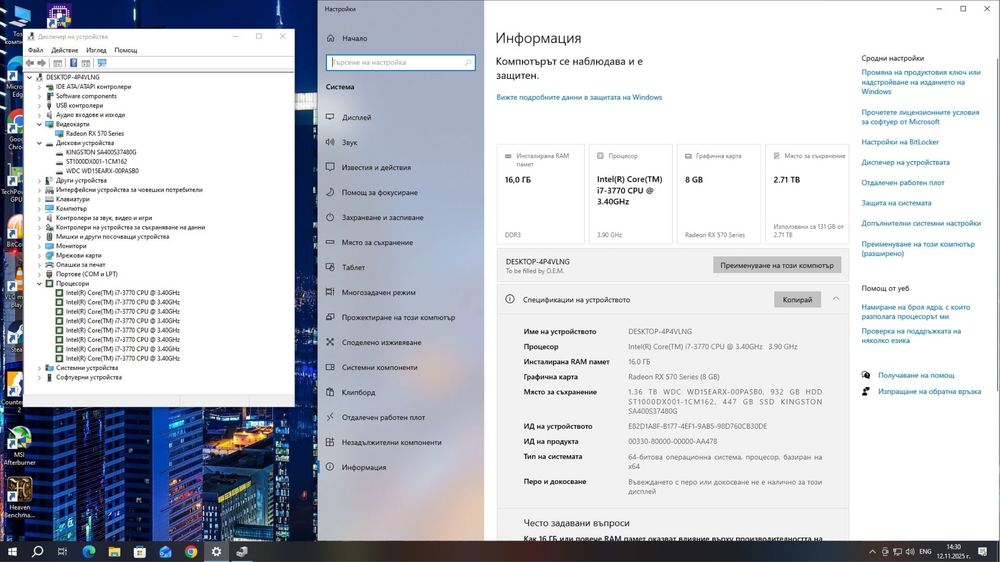Click the Многозадачен режим icon
Viewport: 1000px width, 562px height.
(330, 292)
